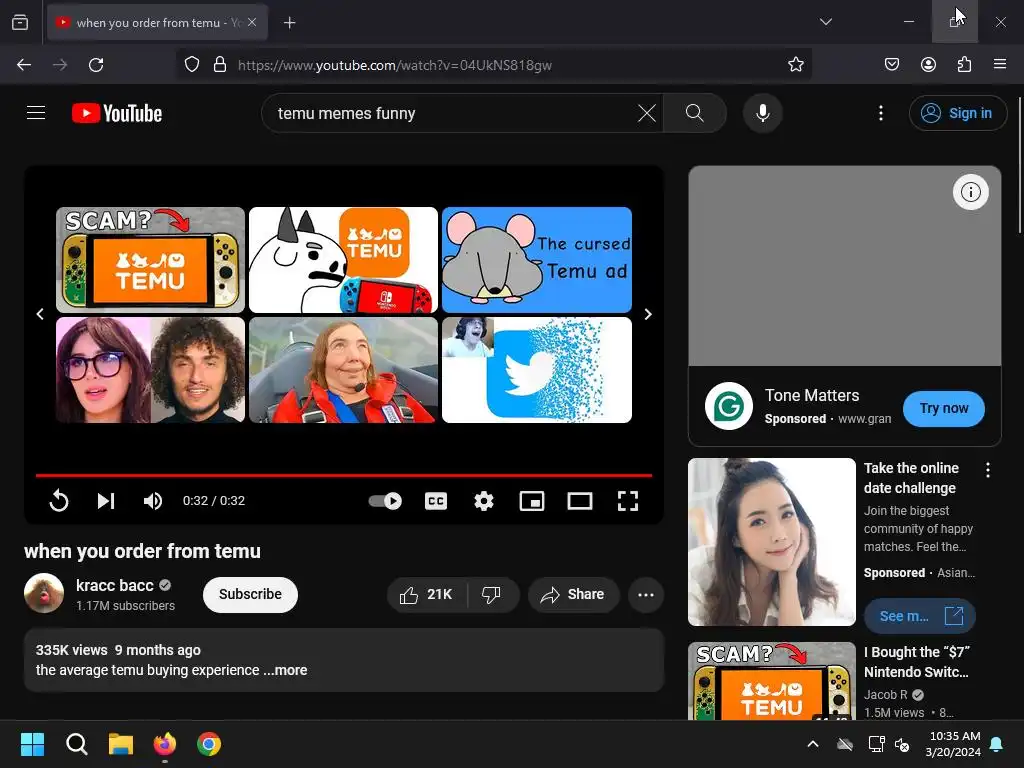Open Chrome from taskbar
The width and height of the screenshot is (1024, 768).
209,744
